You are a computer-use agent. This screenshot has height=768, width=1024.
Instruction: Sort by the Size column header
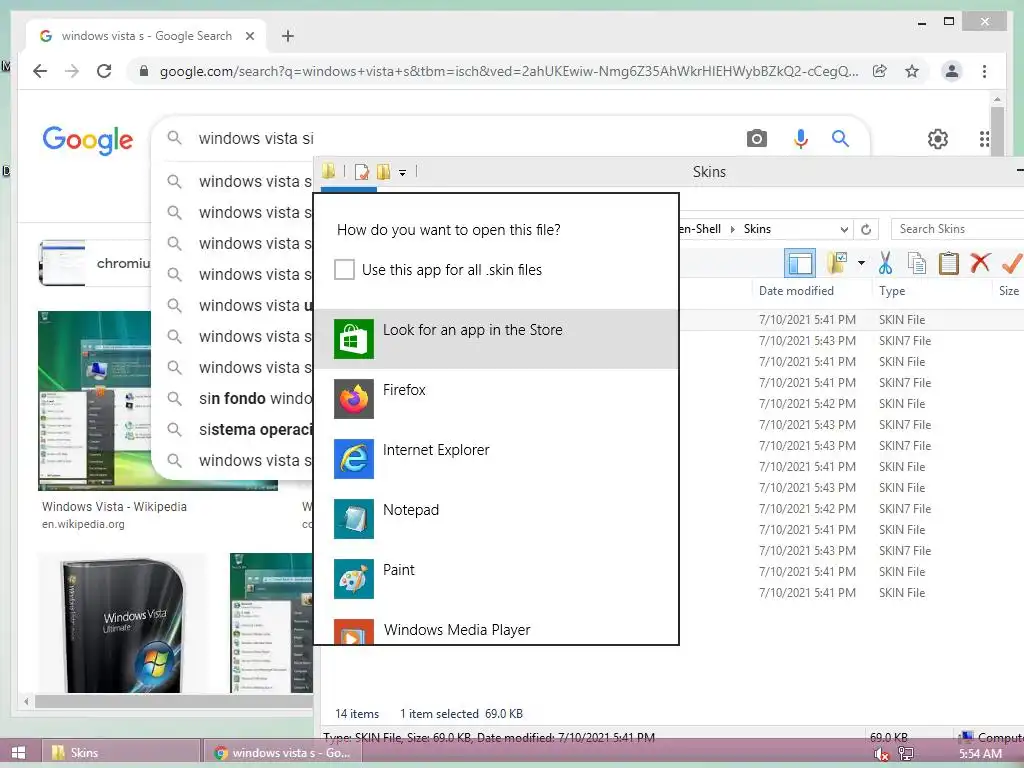(1008, 291)
